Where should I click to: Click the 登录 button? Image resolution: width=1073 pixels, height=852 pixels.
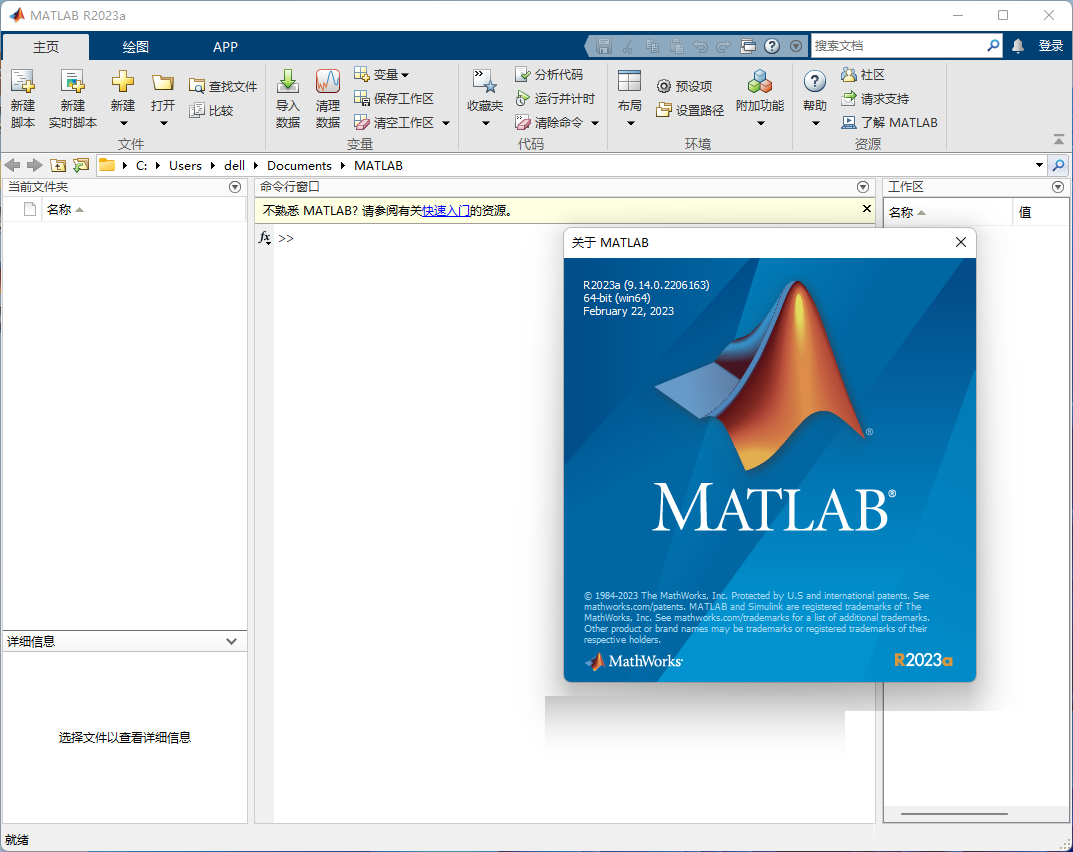(x=1050, y=45)
